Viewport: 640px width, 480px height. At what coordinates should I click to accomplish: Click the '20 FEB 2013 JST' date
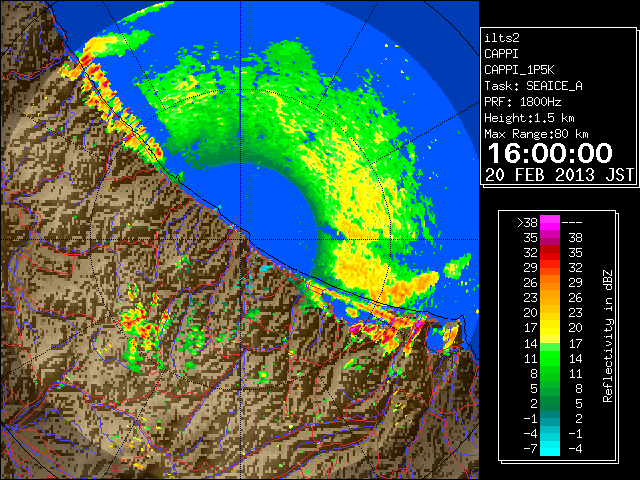(560, 175)
